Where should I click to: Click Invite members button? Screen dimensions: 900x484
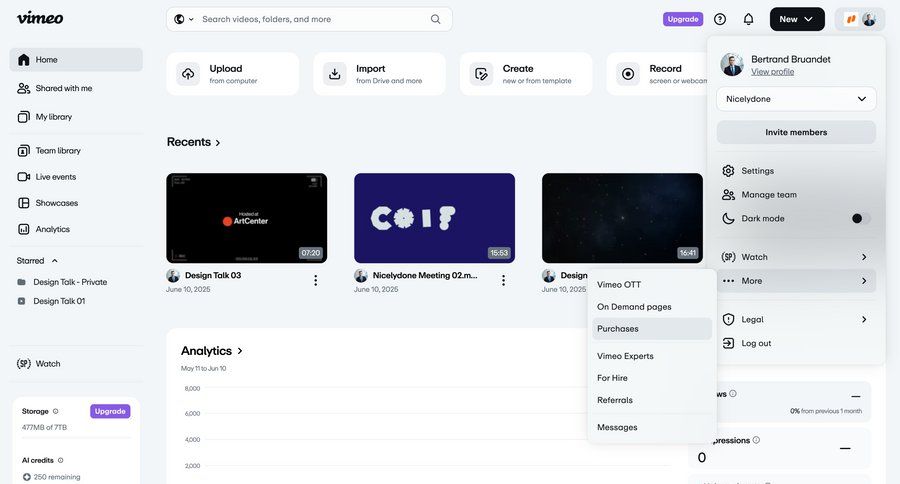click(x=796, y=132)
